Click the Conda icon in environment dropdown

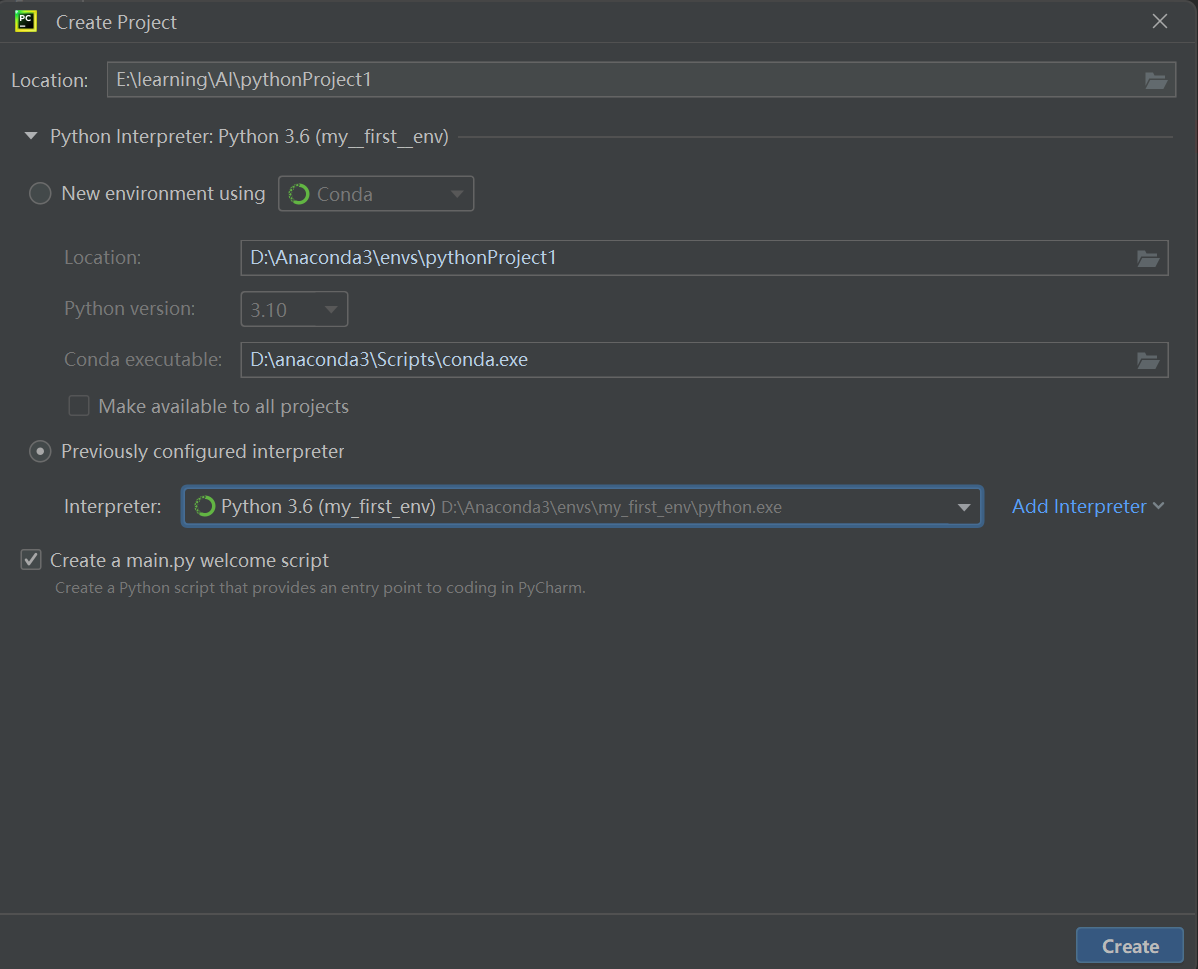(x=299, y=194)
